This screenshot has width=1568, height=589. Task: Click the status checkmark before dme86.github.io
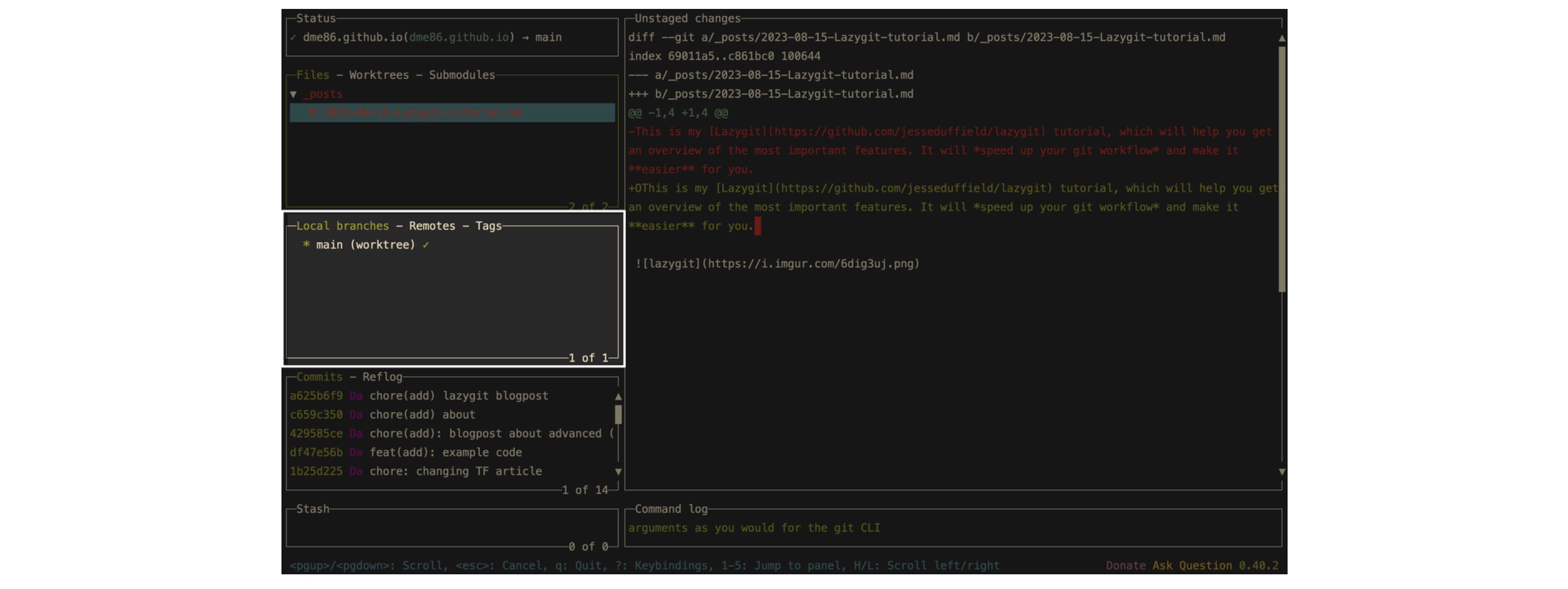293,38
